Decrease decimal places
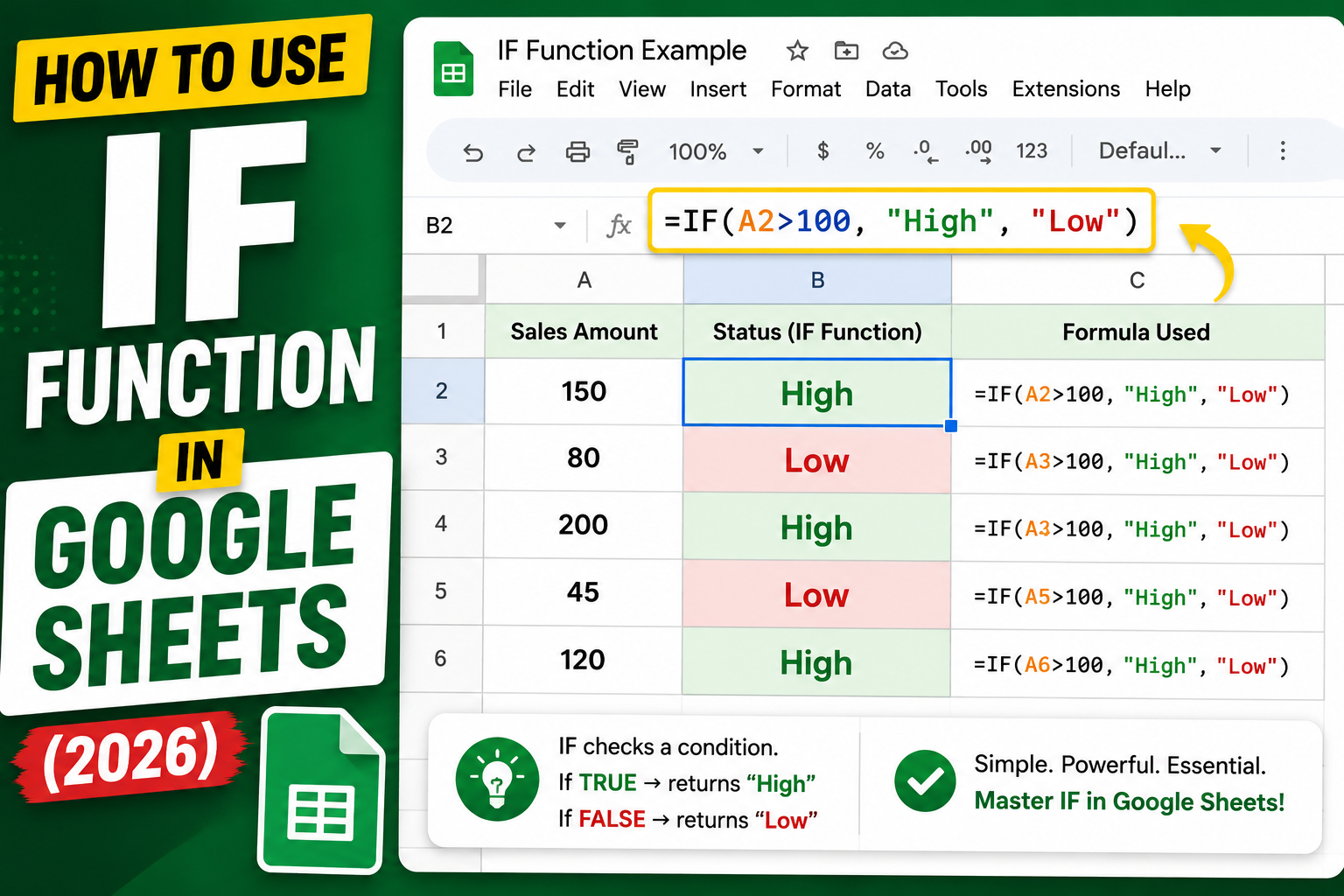 pos(926,151)
